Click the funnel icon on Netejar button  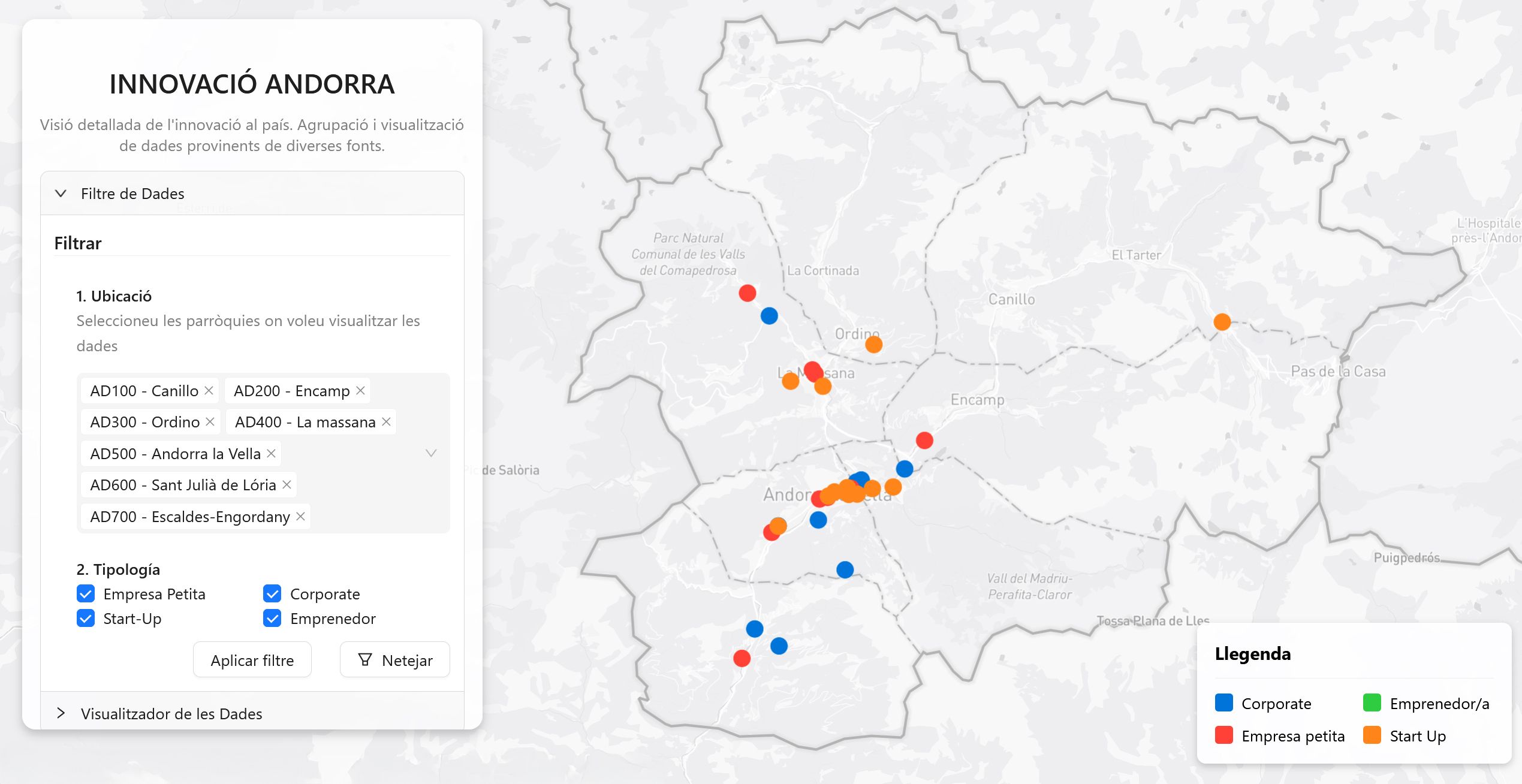367,659
